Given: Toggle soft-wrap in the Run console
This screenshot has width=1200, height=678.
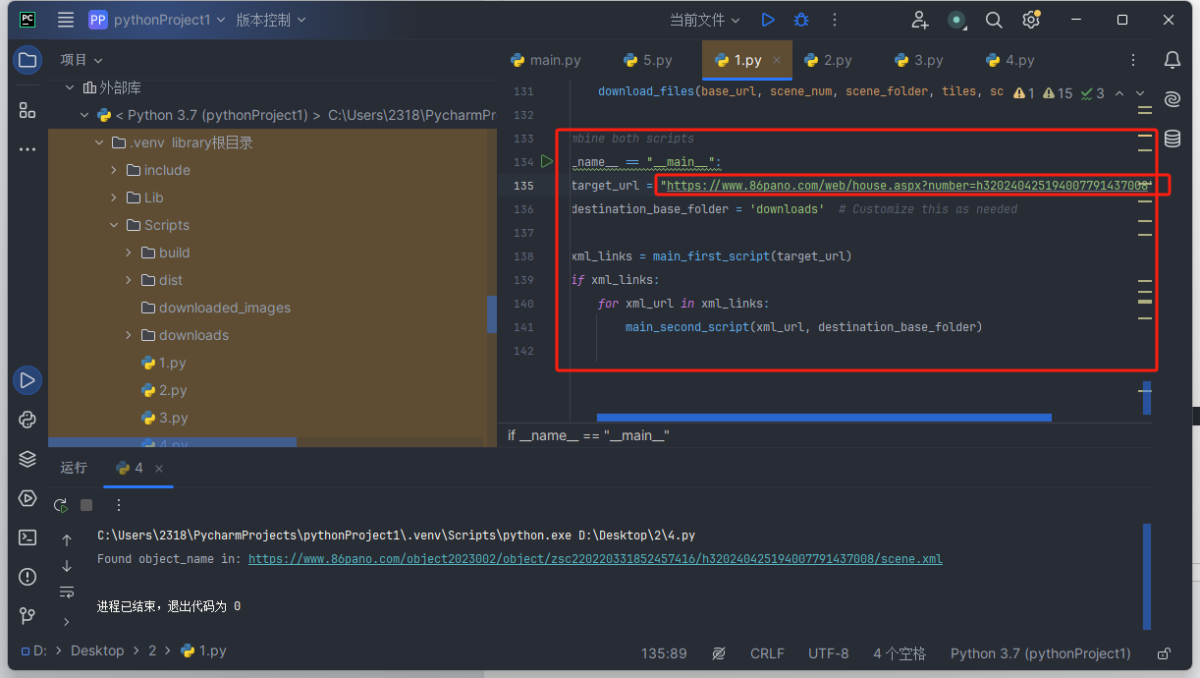Looking at the screenshot, I should coord(67,592).
